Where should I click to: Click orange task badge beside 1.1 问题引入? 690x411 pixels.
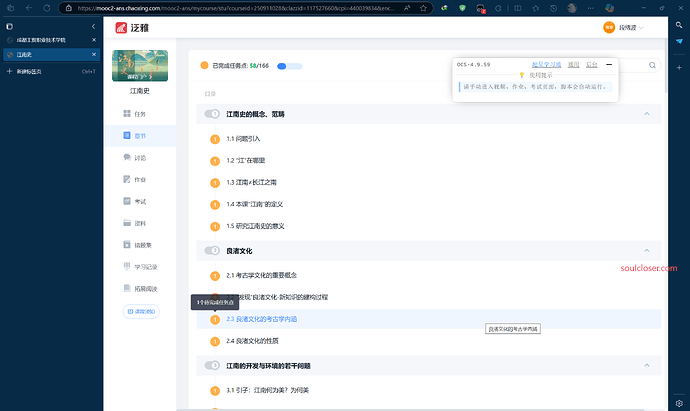215,139
